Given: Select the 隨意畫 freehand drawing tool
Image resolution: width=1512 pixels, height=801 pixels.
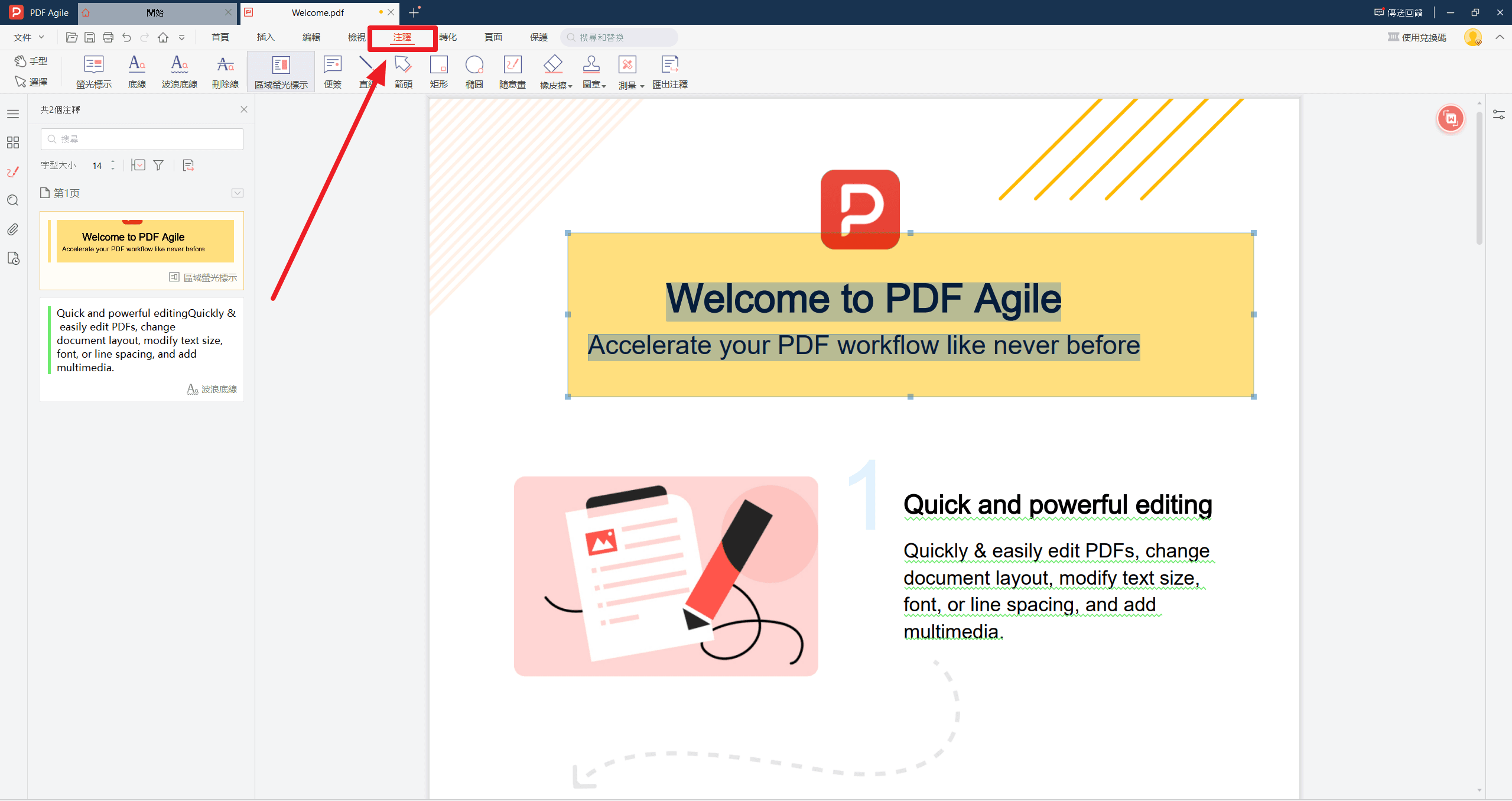Looking at the screenshot, I should 512,72.
